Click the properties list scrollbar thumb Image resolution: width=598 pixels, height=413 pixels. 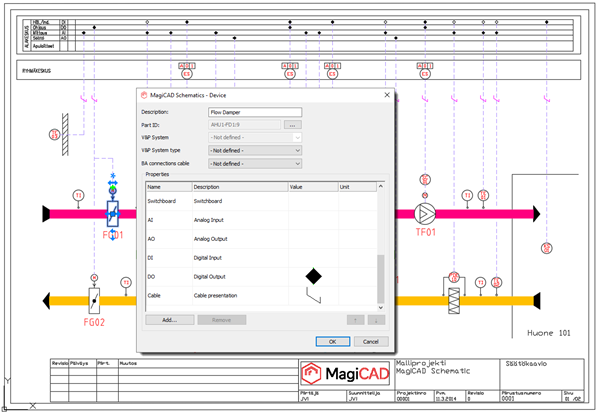380,279
